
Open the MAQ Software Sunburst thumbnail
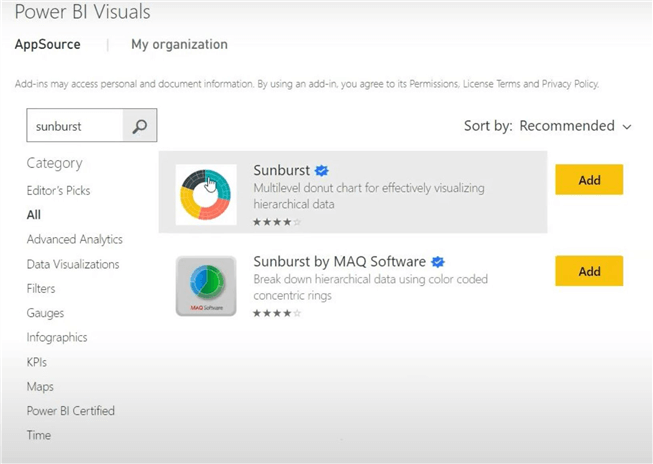coord(206,286)
